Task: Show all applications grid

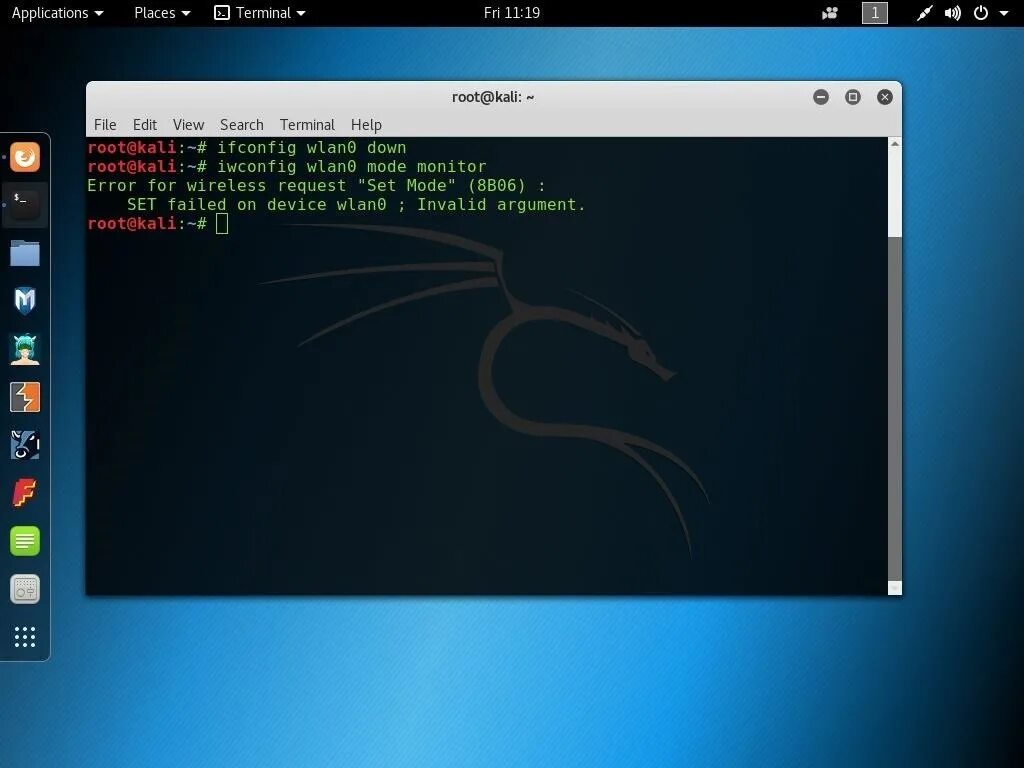Action: coord(25,637)
